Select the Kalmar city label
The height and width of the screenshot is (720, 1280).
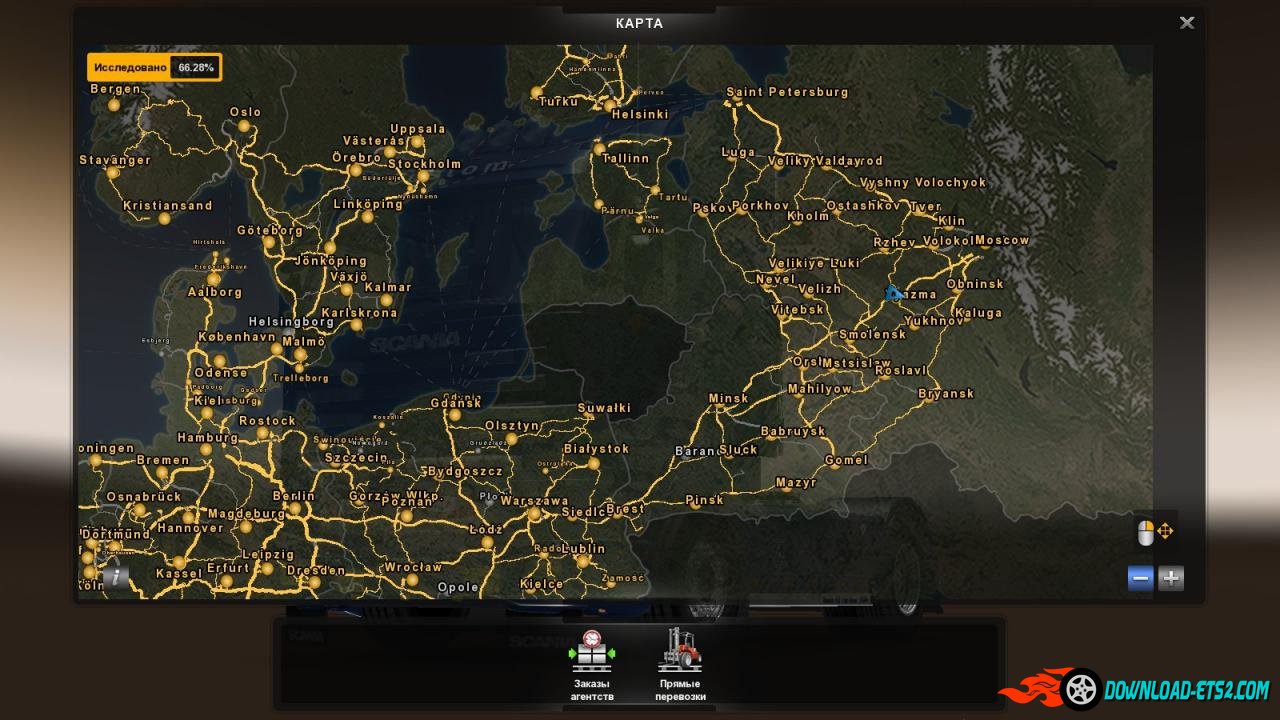pos(388,287)
